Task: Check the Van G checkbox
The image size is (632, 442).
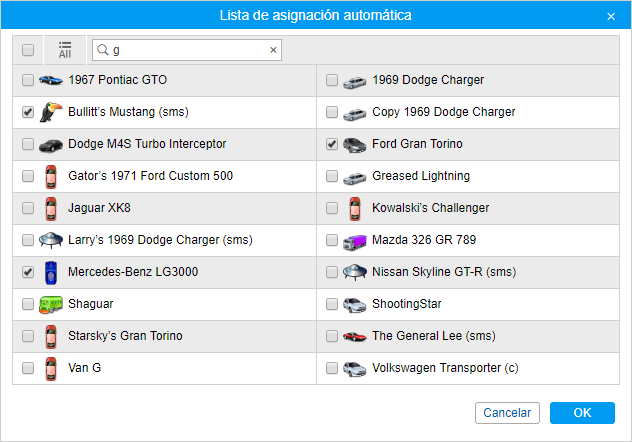Action: click(28, 368)
